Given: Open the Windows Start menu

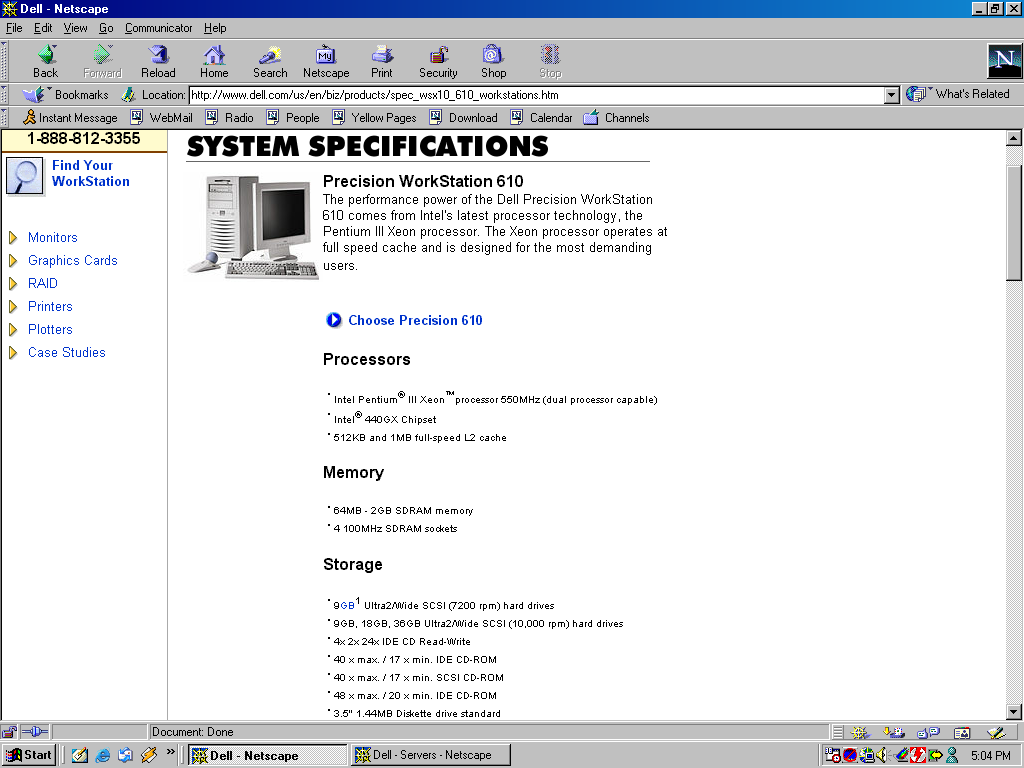Looking at the screenshot, I should pyautogui.click(x=29, y=756).
